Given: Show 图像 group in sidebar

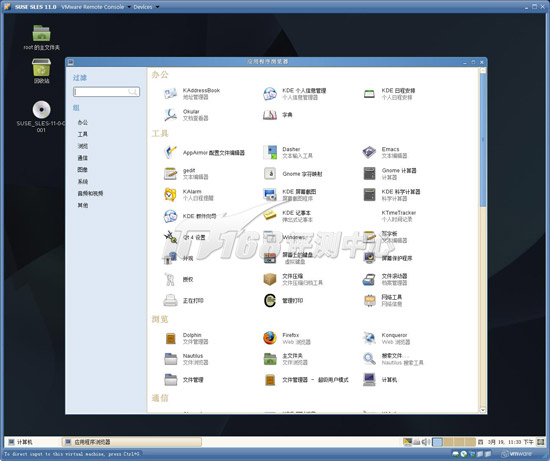Looking at the screenshot, I should 83,170.
